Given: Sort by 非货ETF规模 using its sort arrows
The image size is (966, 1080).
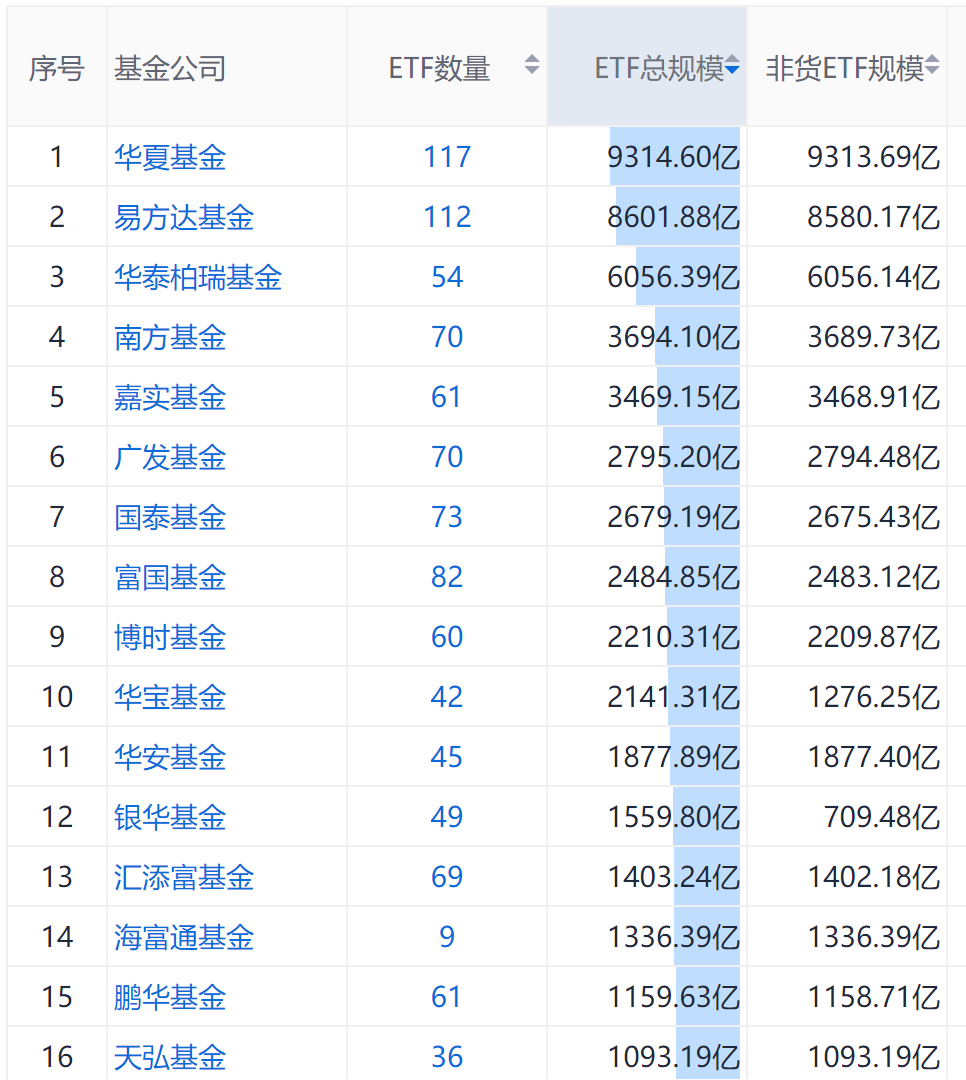Looking at the screenshot, I should pos(932,65).
